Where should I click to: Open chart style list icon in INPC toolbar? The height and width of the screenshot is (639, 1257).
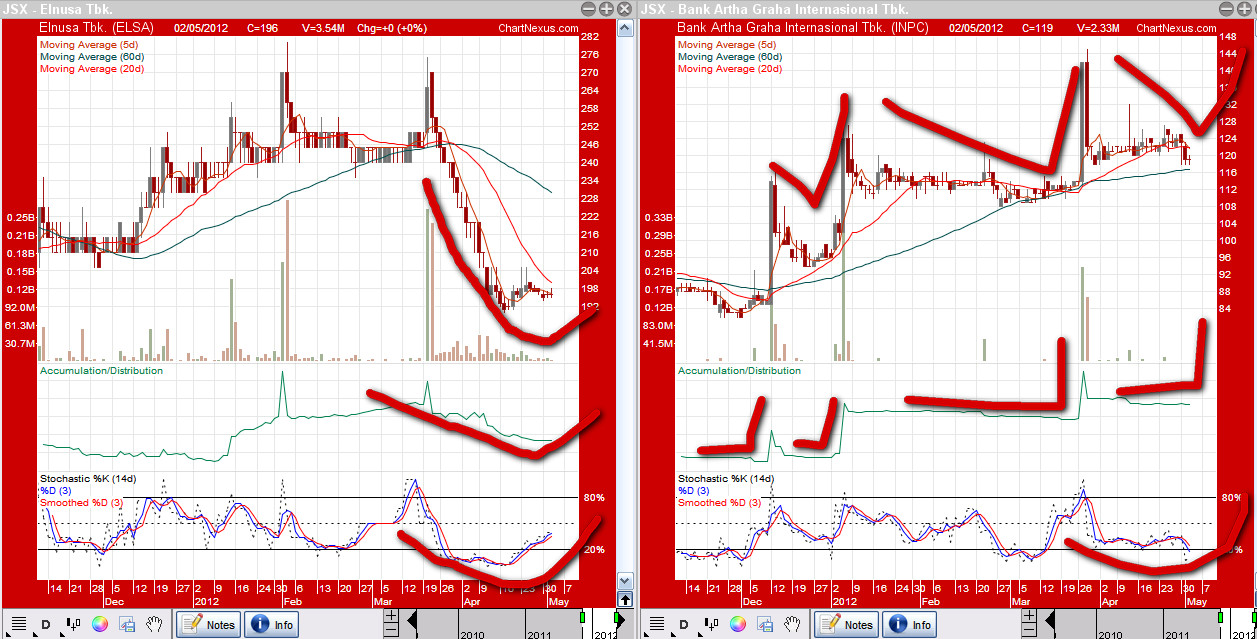coord(658,625)
